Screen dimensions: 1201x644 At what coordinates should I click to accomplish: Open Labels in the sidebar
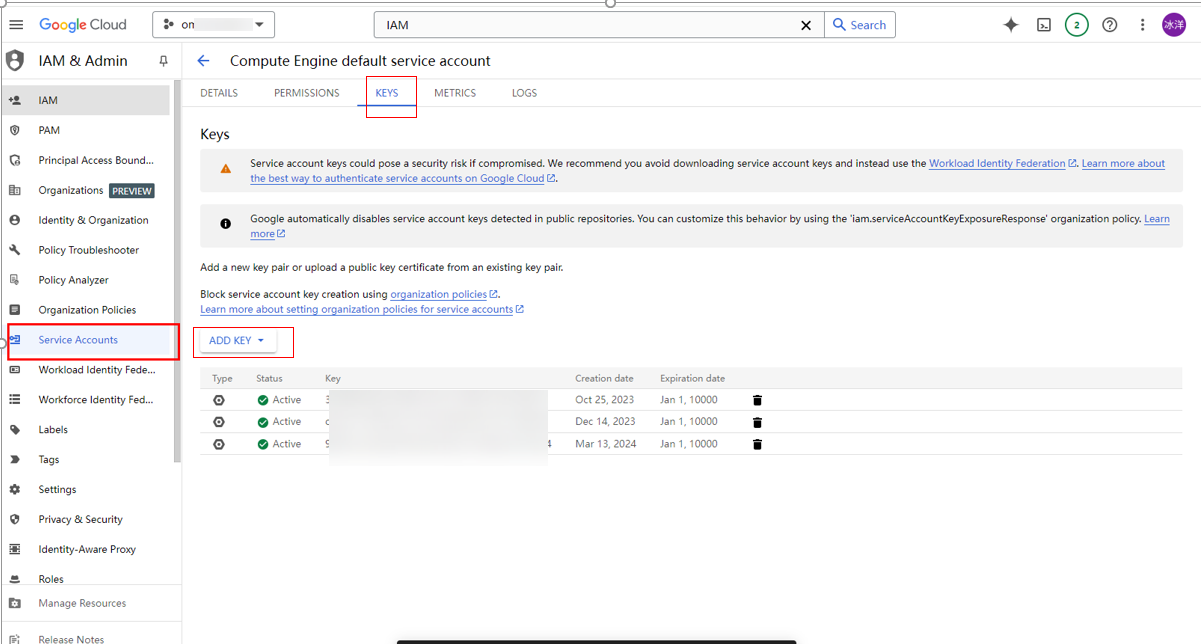point(88,430)
